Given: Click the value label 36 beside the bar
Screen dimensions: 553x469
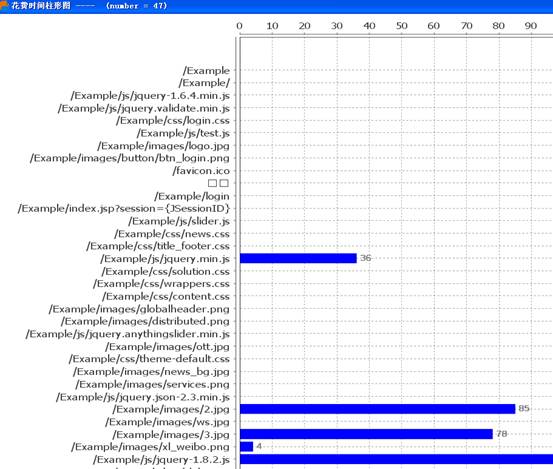Looking at the screenshot, I should click(x=366, y=258).
